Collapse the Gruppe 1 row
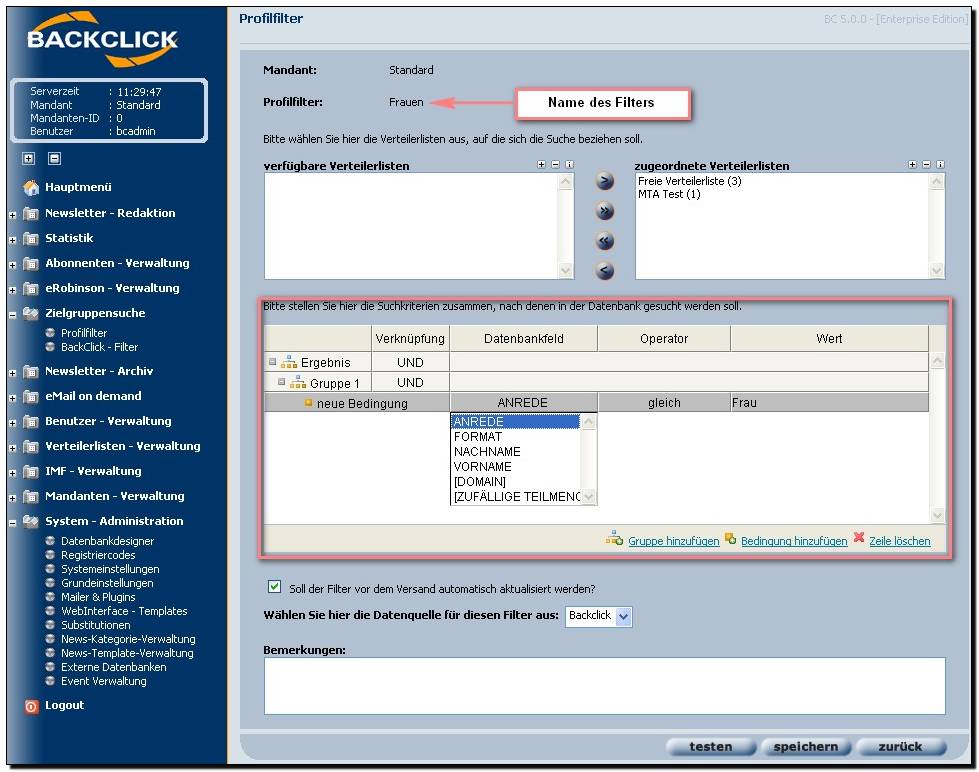979x772 pixels. [281, 382]
